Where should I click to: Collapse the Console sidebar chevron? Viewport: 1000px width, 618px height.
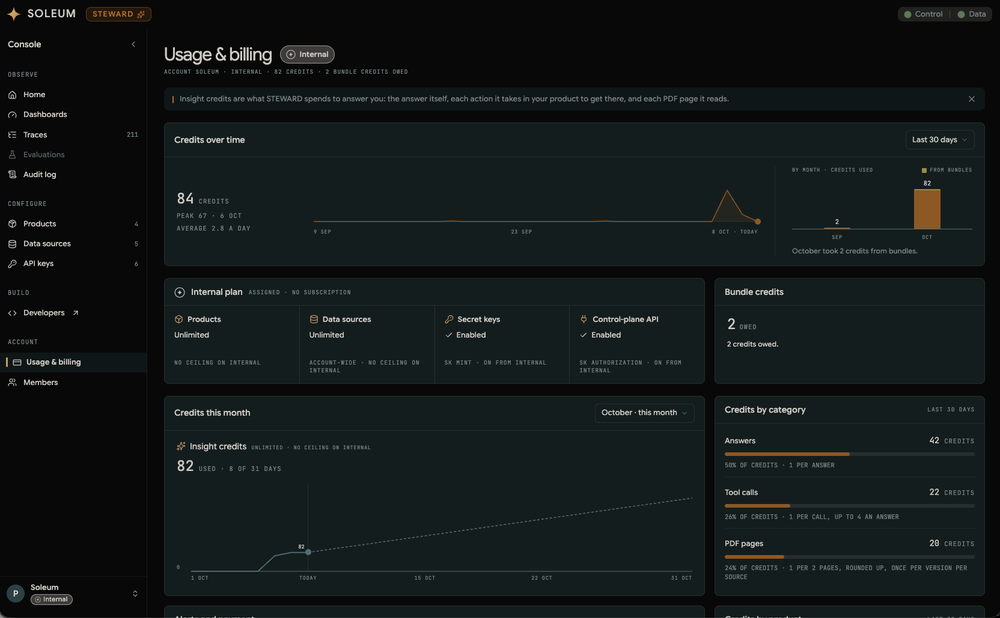133,45
